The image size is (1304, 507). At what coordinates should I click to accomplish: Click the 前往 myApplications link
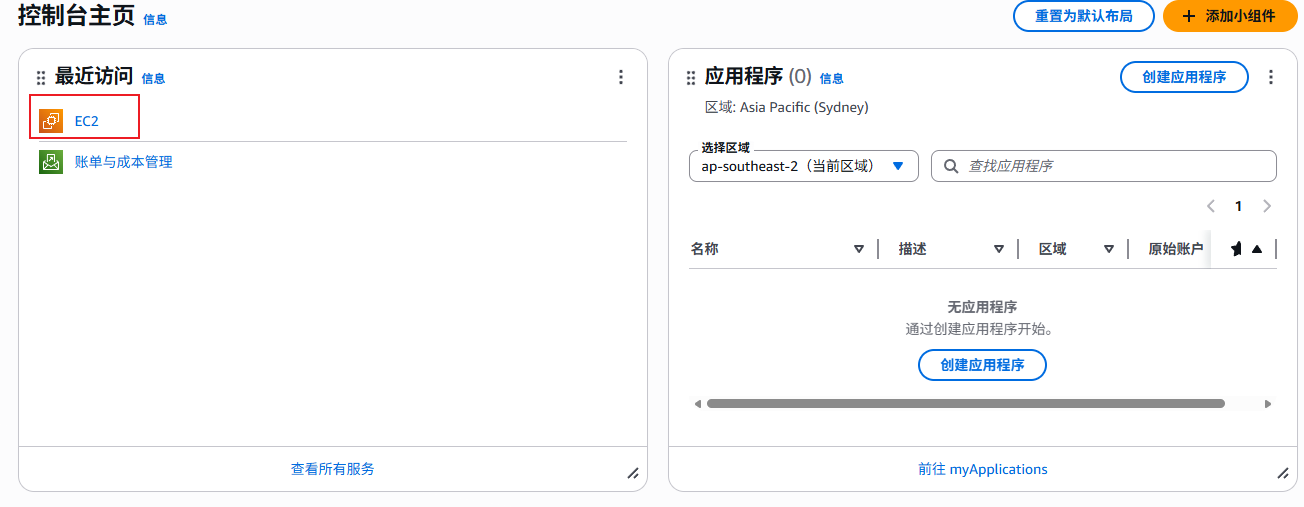point(983,469)
